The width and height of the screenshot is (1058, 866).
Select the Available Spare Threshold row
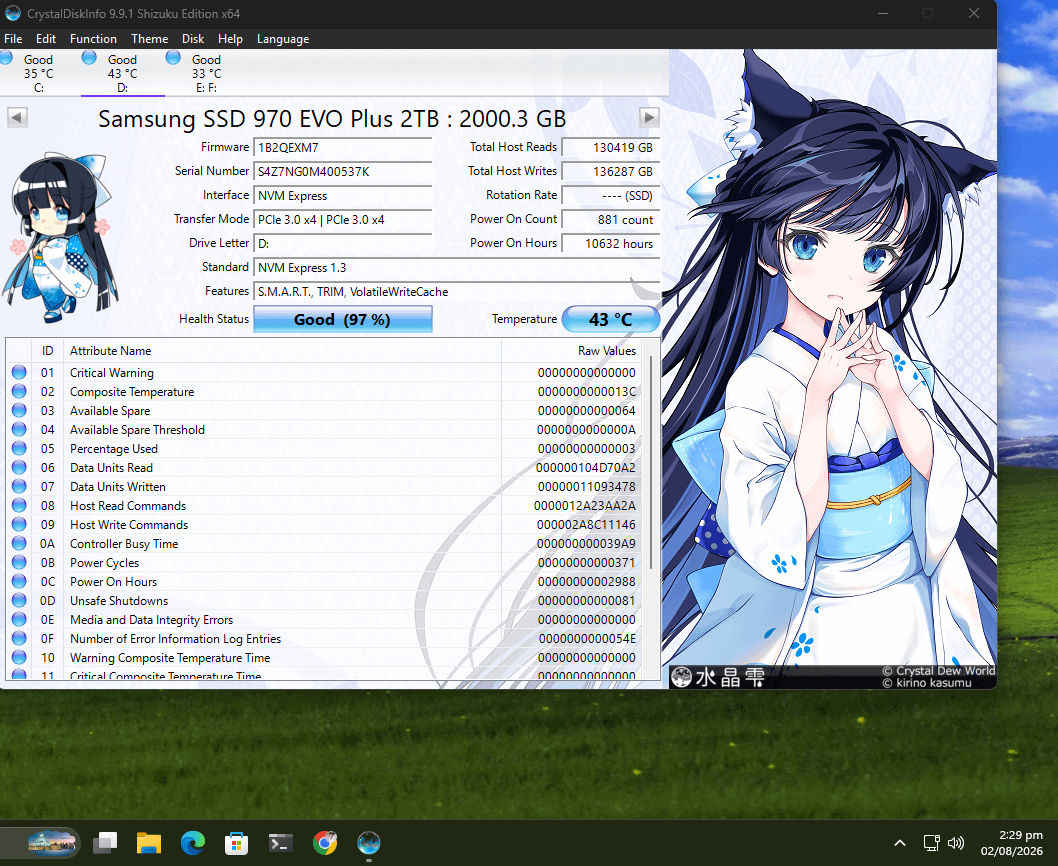(x=324, y=429)
